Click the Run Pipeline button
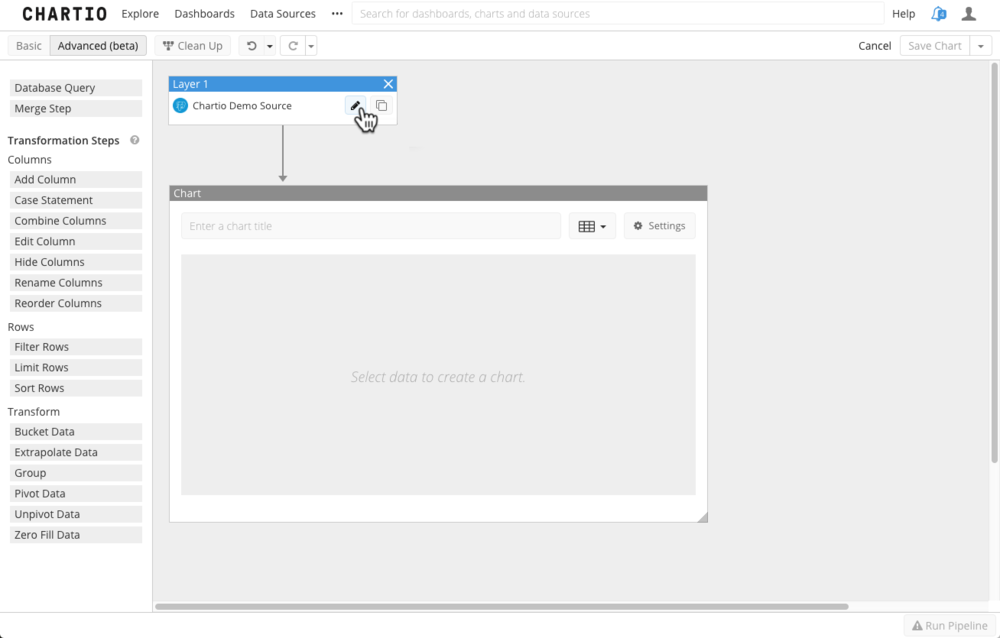 pyautogui.click(x=950, y=626)
